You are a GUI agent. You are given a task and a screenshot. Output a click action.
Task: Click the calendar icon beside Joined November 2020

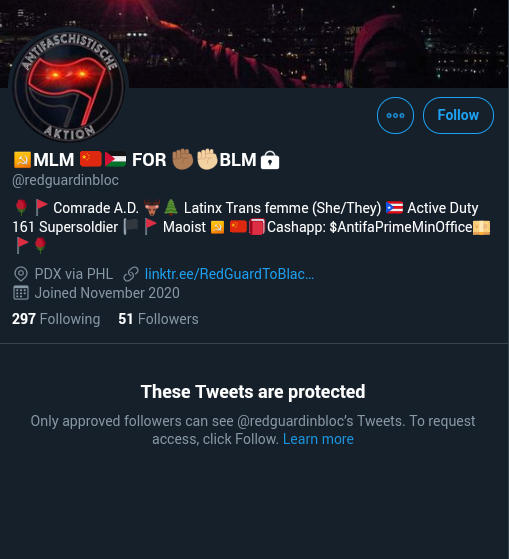pyautogui.click(x=21, y=293)
